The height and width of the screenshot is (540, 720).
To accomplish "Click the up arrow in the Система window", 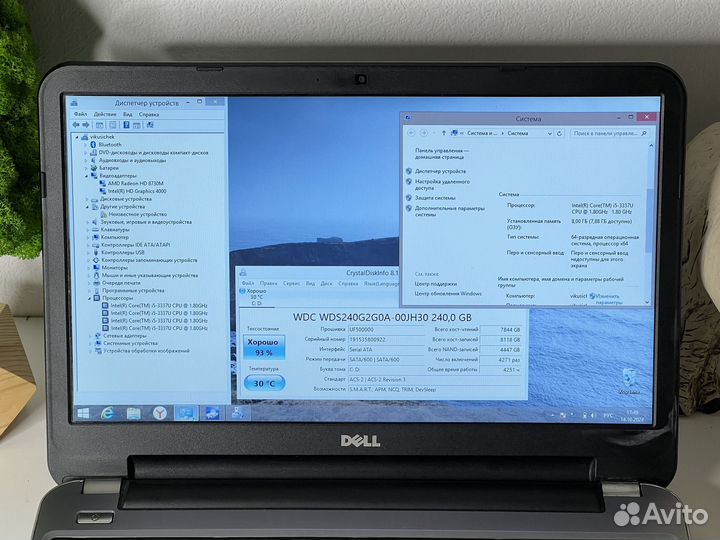I will coord(444,133).
